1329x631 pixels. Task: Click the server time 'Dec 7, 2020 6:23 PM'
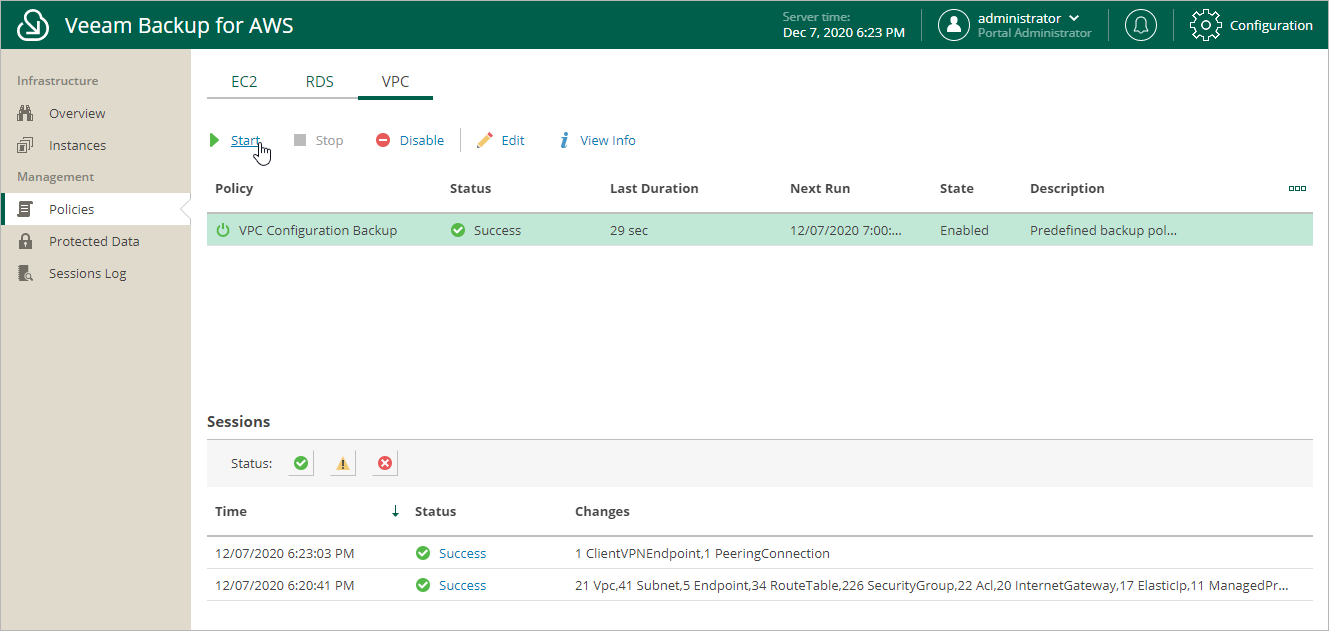pyautogui.click(x=844, y=33)
